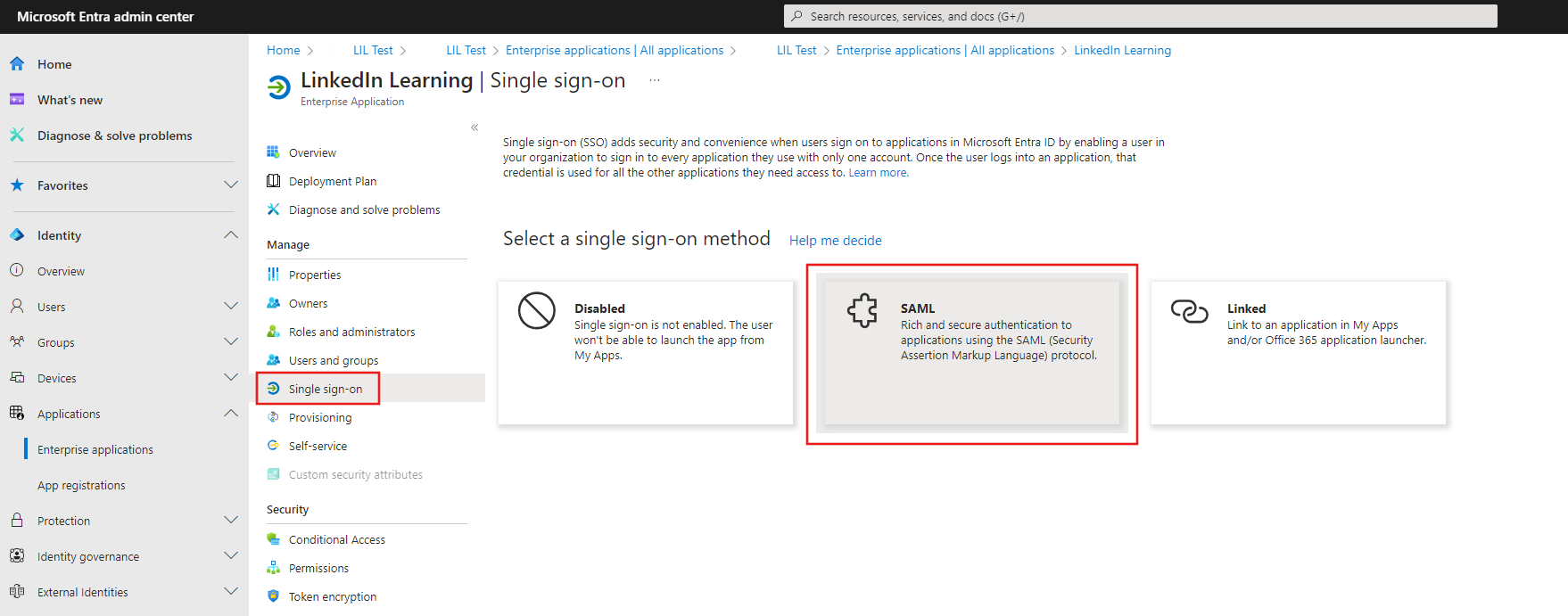This screenshot has height=616, width=1568.
Task: Open Enterprise applications in the left nav
Action: [x=95, y=449]
